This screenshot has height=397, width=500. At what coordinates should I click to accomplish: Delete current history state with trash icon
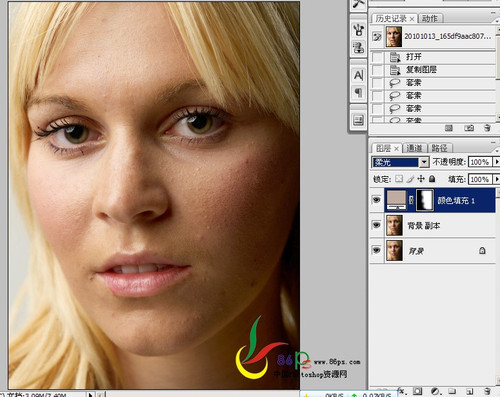coord(487,128)
